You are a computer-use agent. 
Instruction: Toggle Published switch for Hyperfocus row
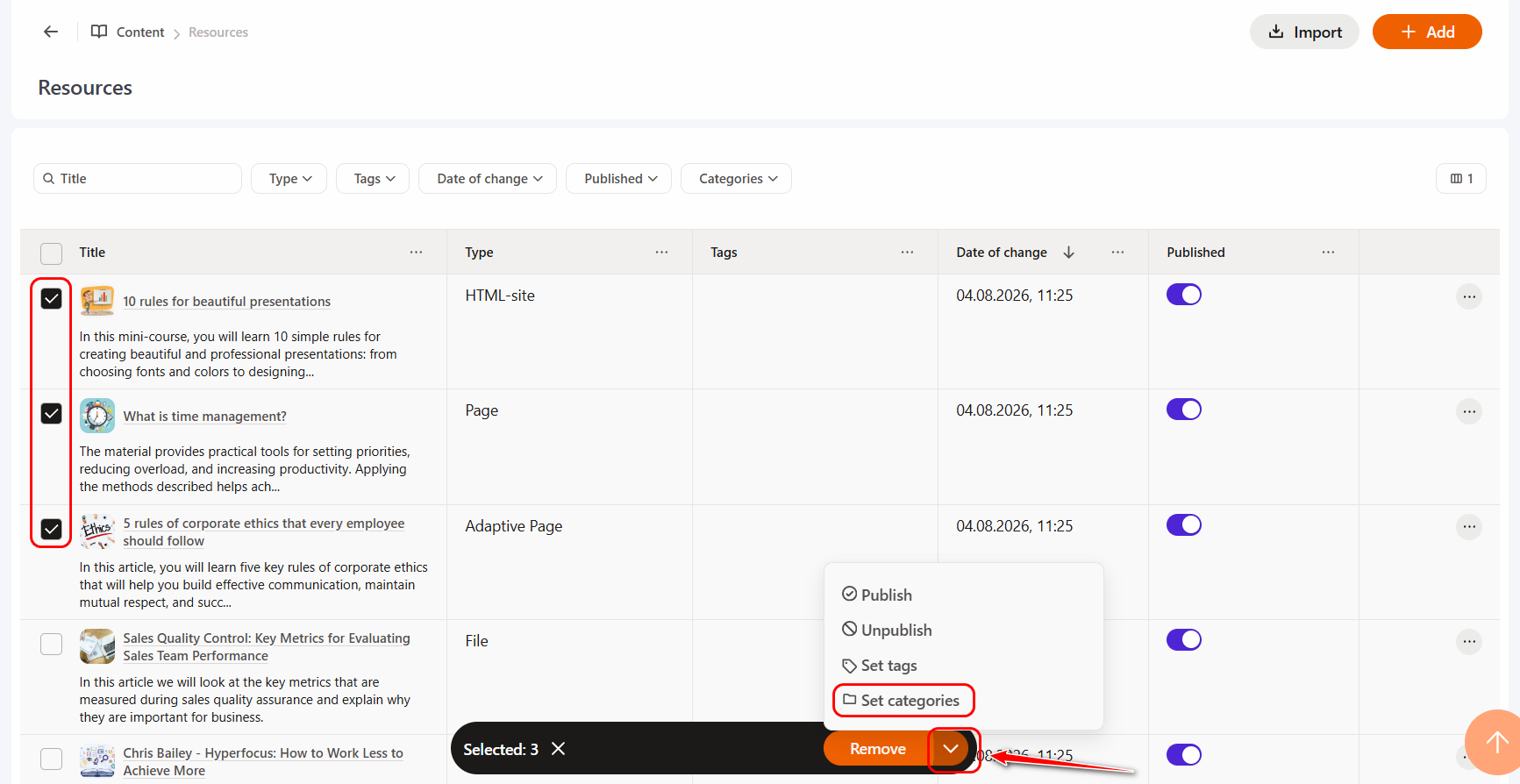(1184, 755)
